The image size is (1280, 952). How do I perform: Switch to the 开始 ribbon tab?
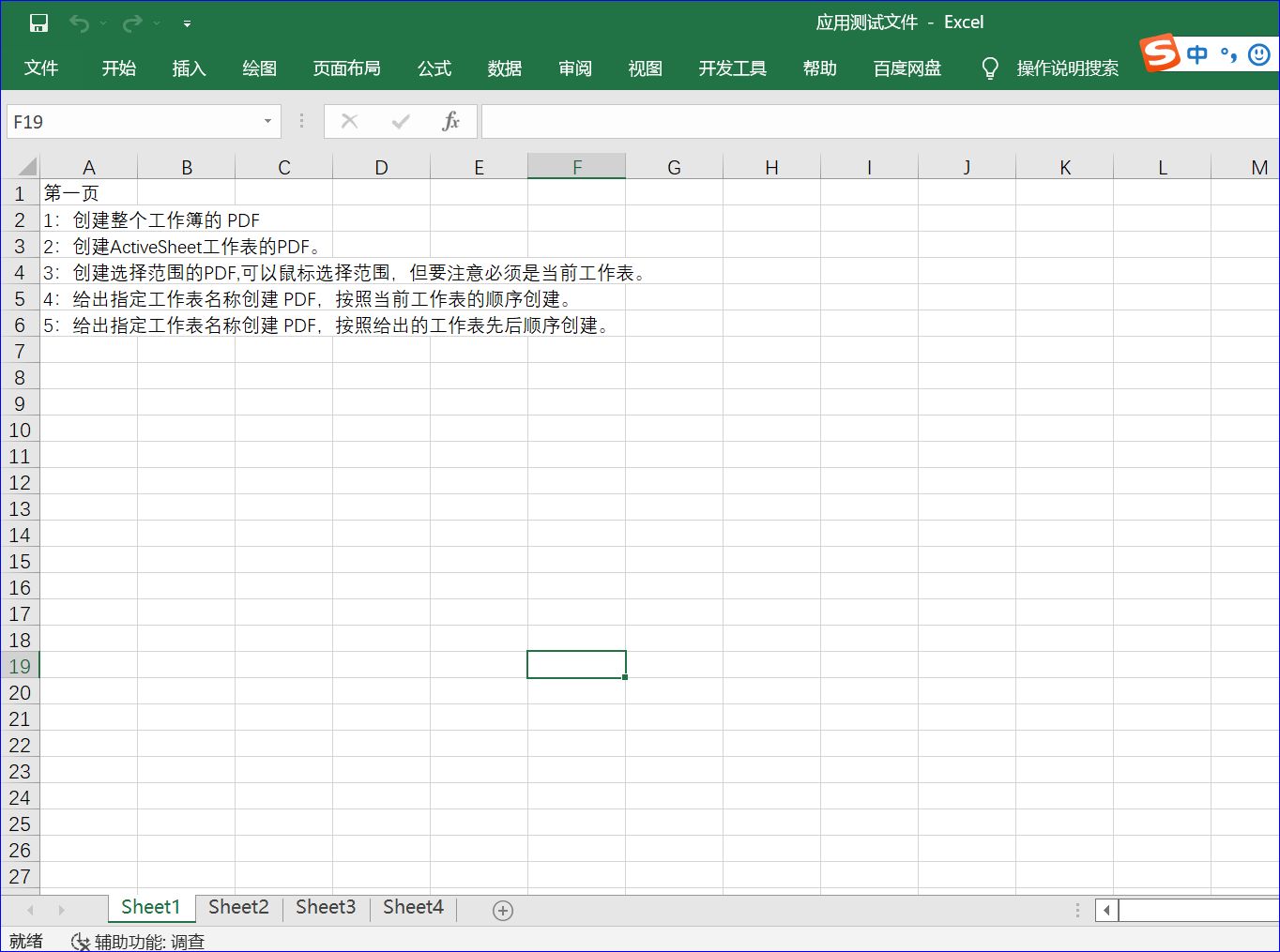coord(119,68)
